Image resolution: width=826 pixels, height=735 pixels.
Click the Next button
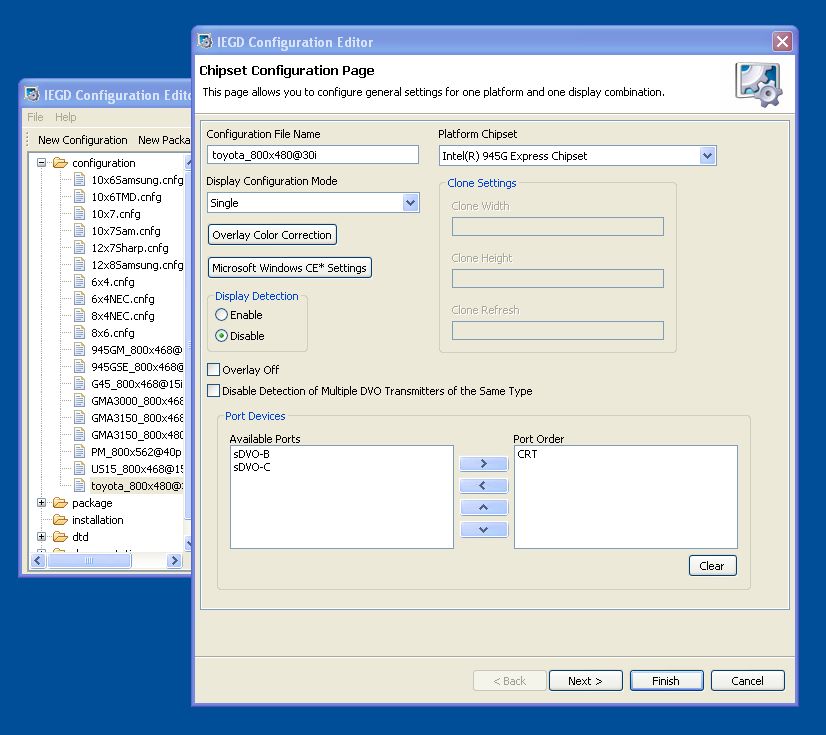(585, 681)
